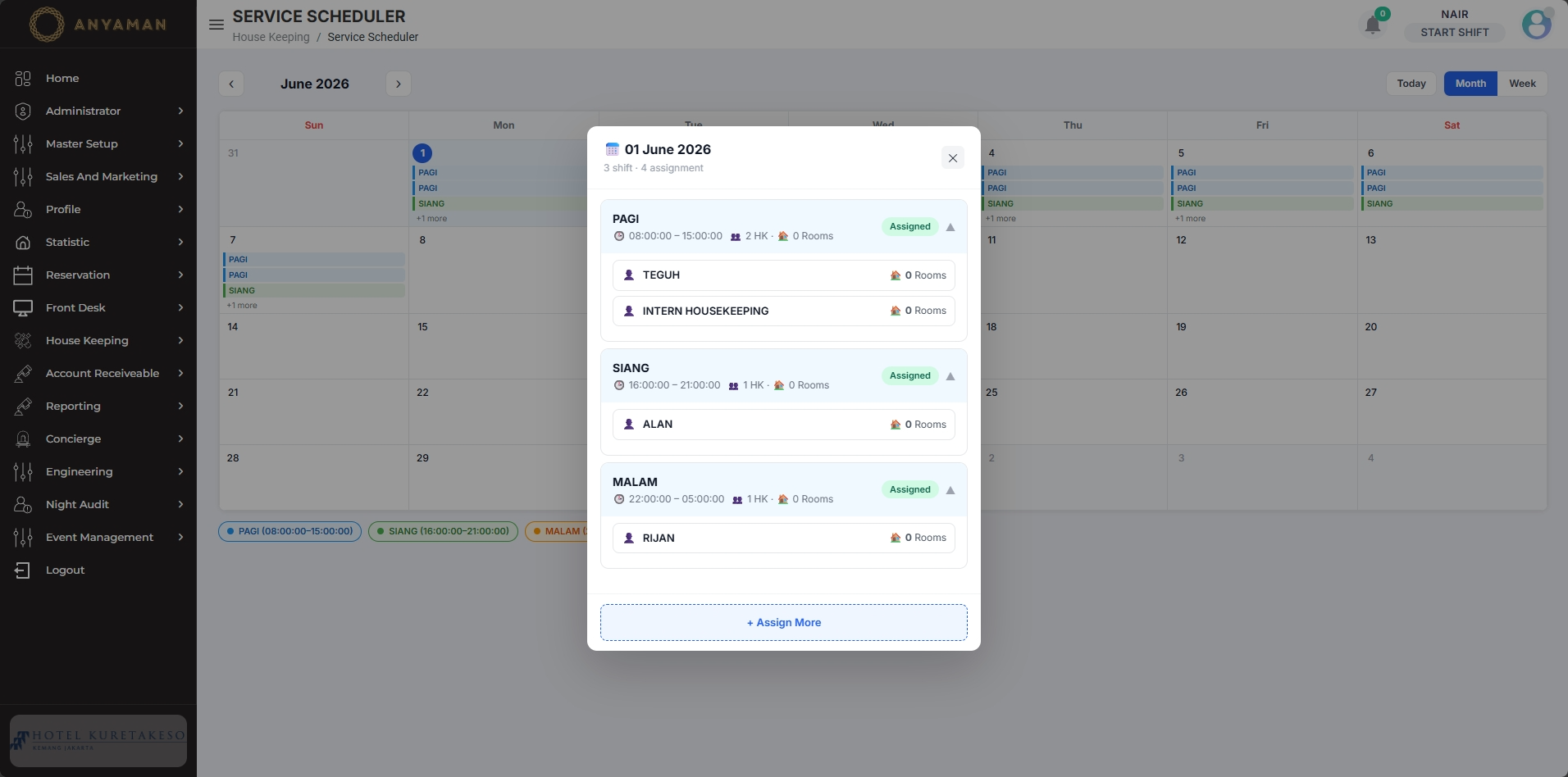Click the notification bell icon
Viewport: 1568px width, 777px height.
tap(1372, 25)
